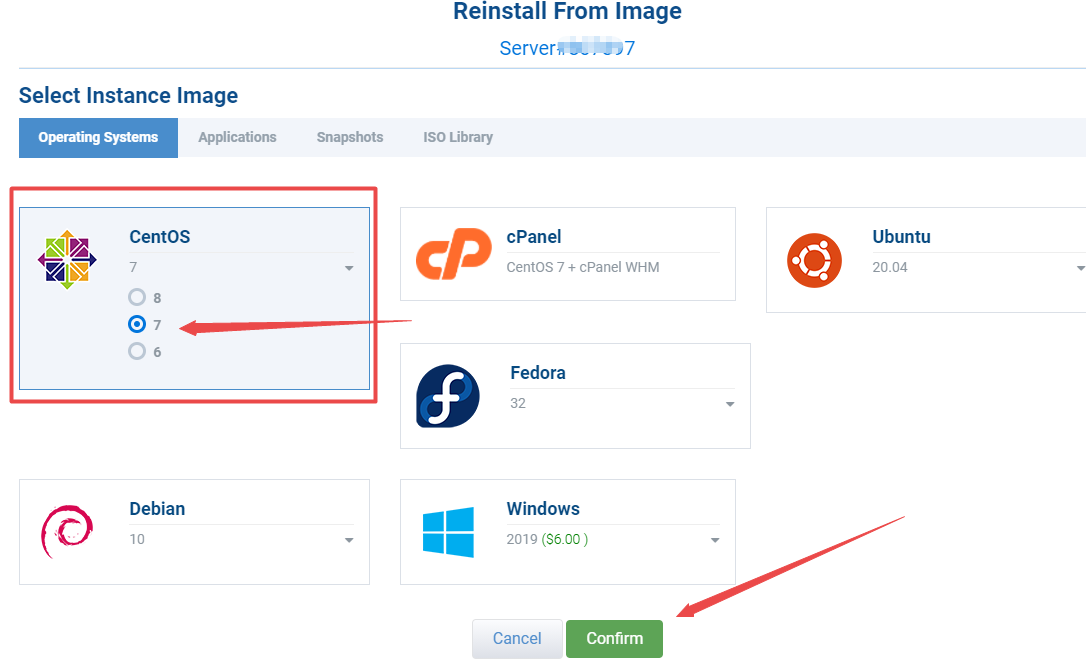The width and height of the screenshot is (1086, 670).
Task: Click the Fedora logo icon
Action: tap(447, 396)
